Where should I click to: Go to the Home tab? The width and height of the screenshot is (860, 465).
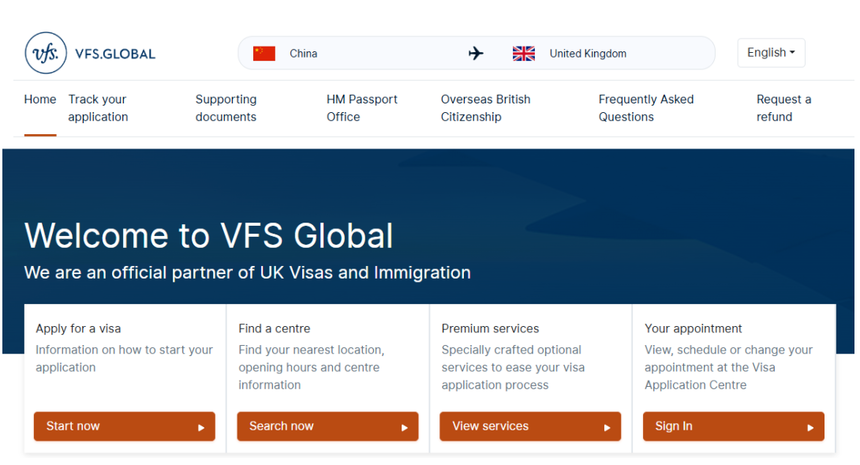coord(40,100)
